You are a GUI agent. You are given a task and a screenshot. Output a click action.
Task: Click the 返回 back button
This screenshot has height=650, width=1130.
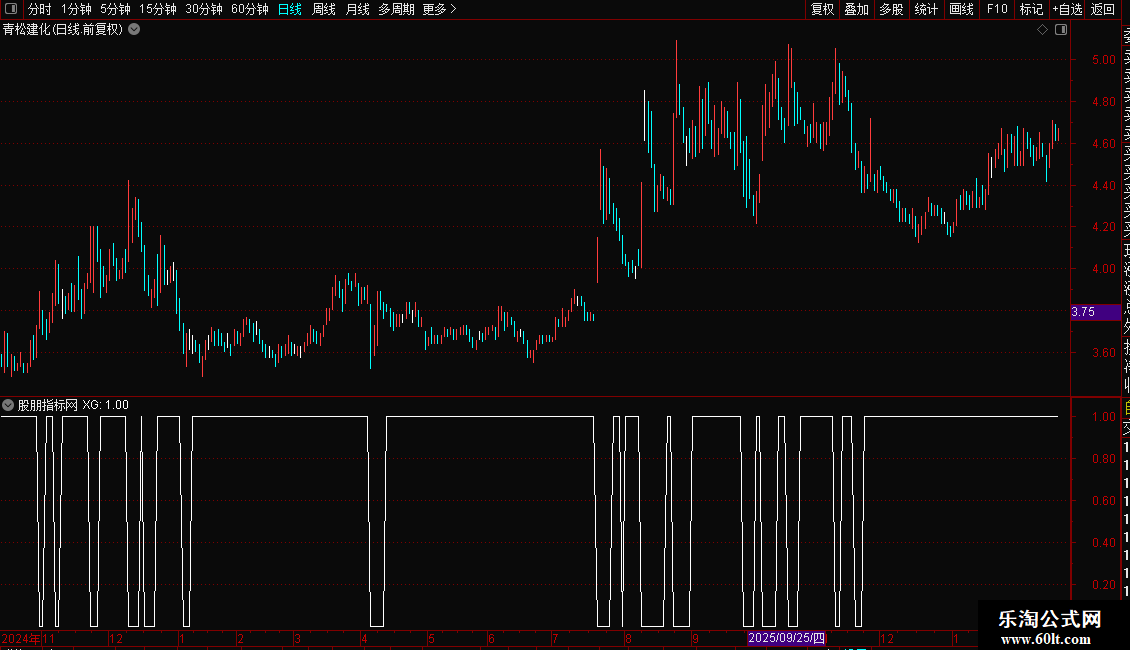1103,9
